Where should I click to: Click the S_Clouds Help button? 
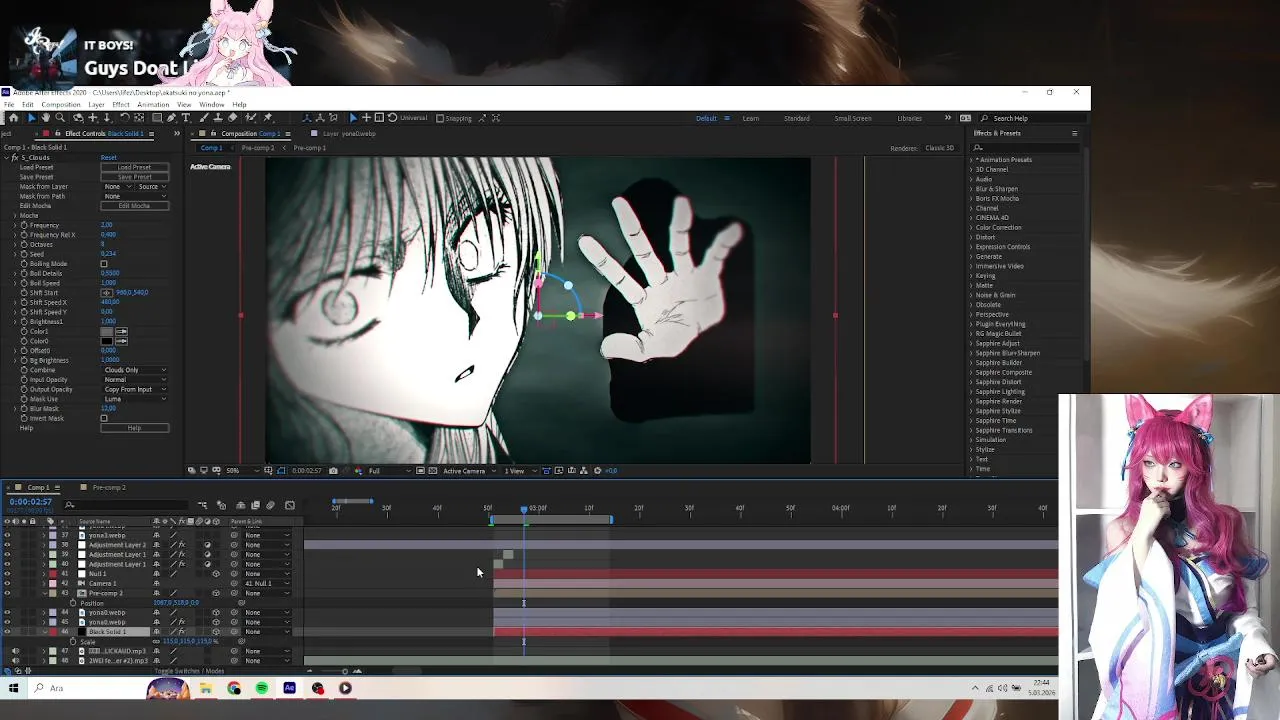click(135, 428)
